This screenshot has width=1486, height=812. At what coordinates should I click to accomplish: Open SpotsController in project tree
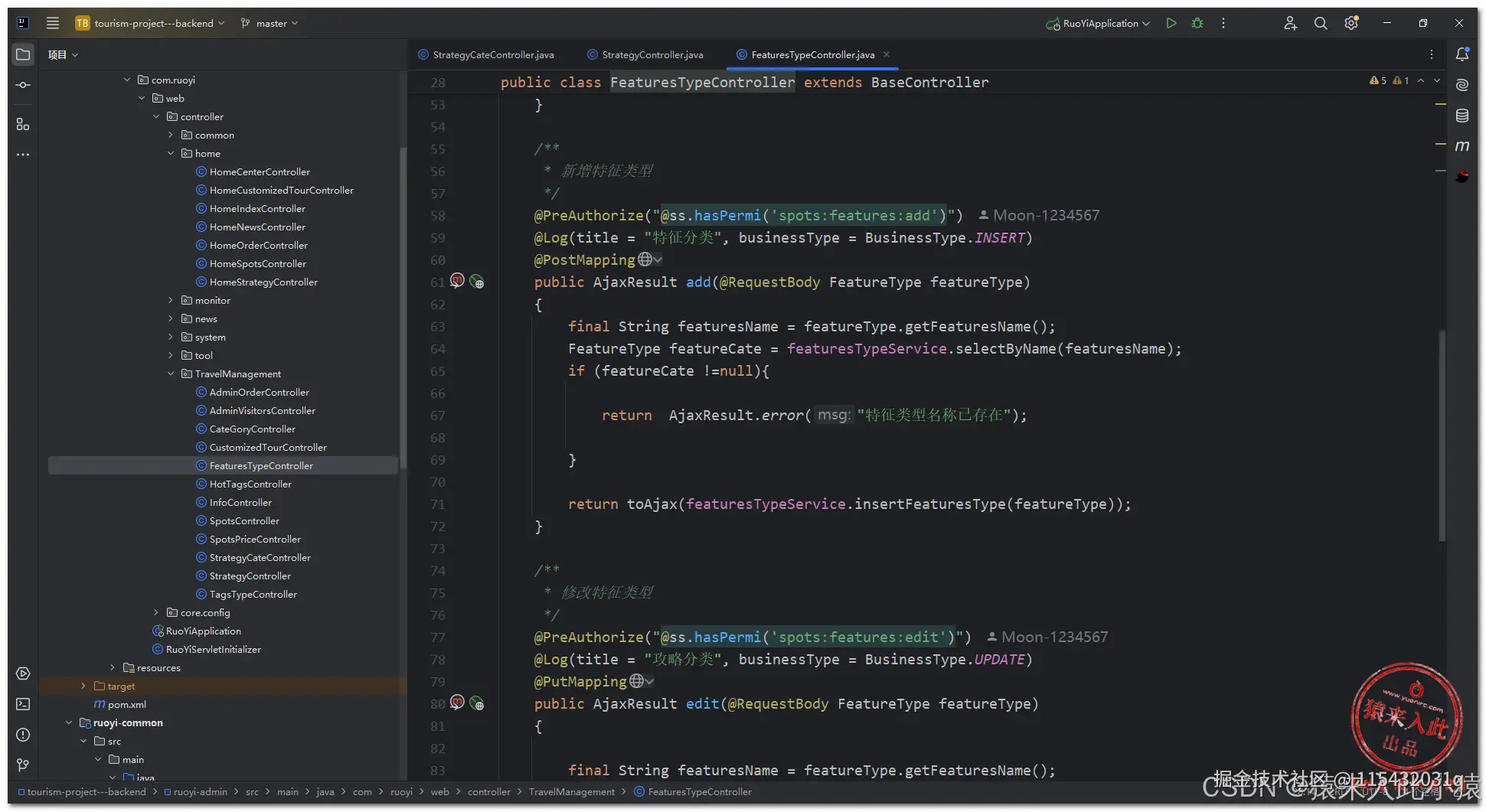244,521
